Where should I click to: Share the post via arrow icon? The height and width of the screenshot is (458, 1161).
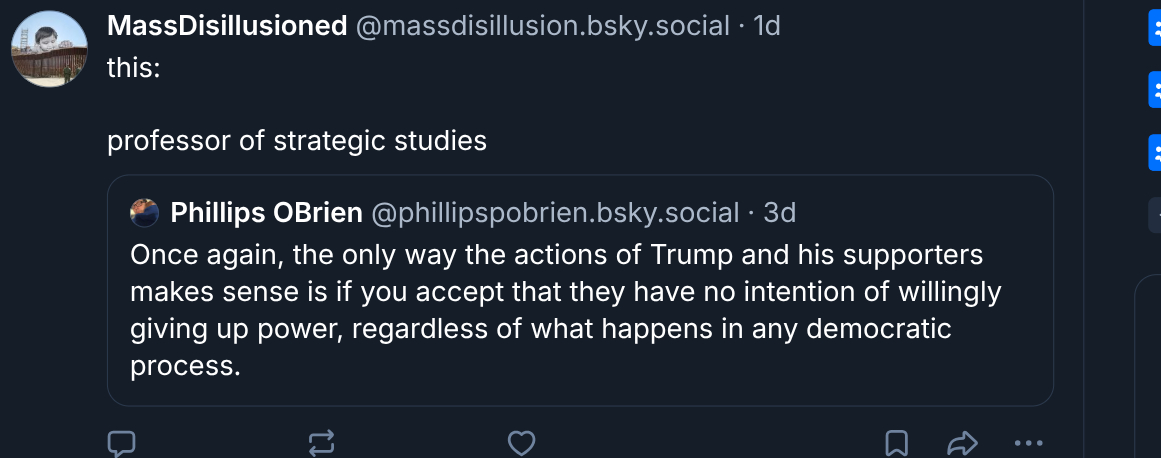[961, 442]
